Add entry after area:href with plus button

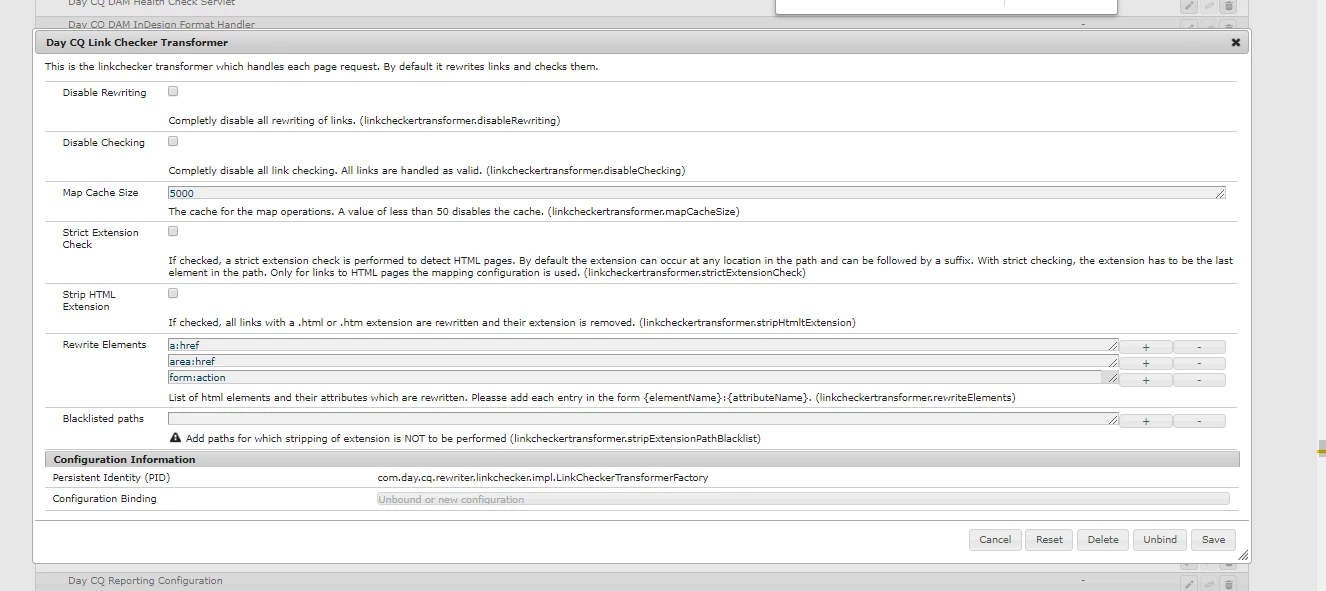click(x=1145, y=363)
